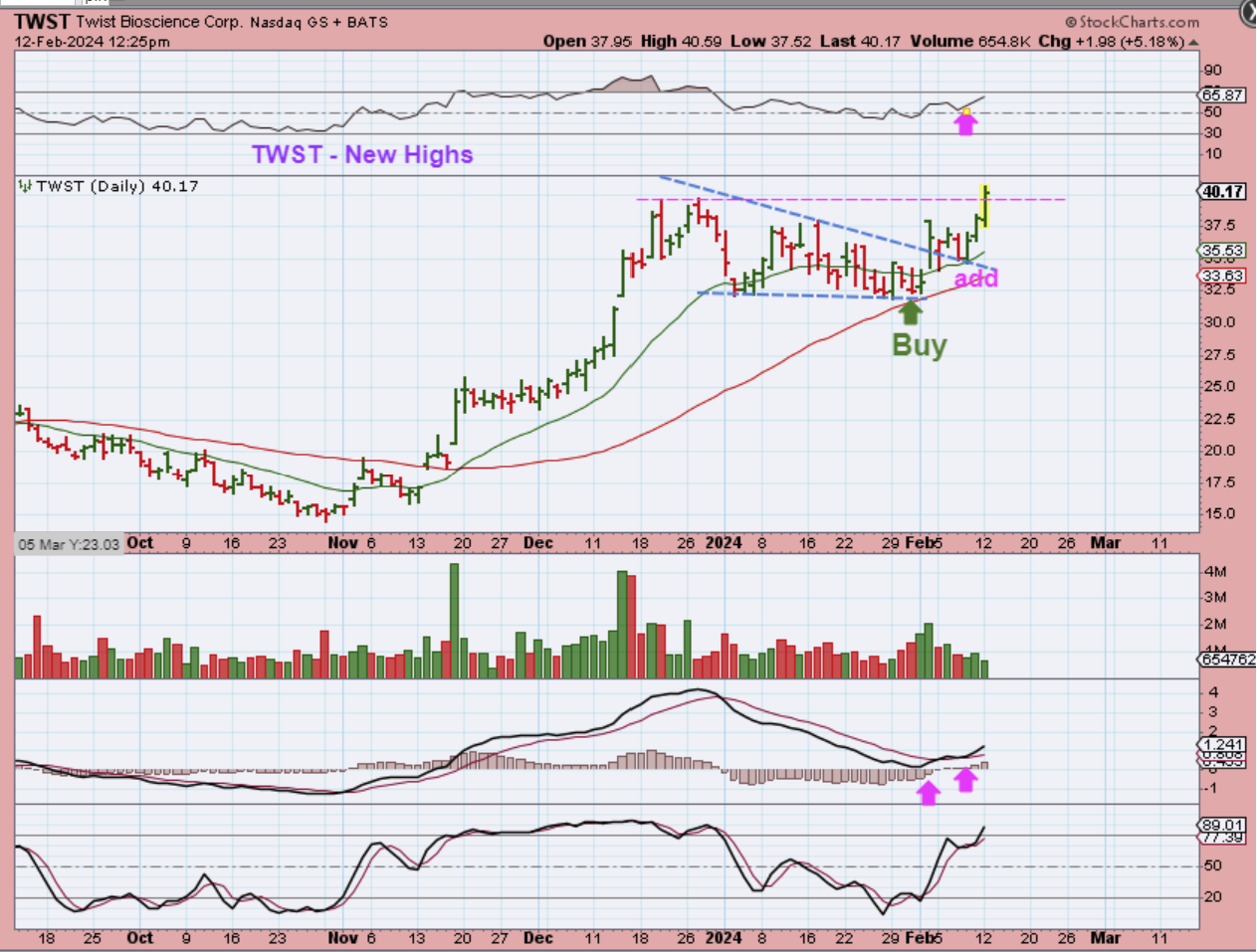Click the green moving average tag 35.53
Viewport: 1257px width, 952px height.
pyautogui.click(x=1222, y=252)
